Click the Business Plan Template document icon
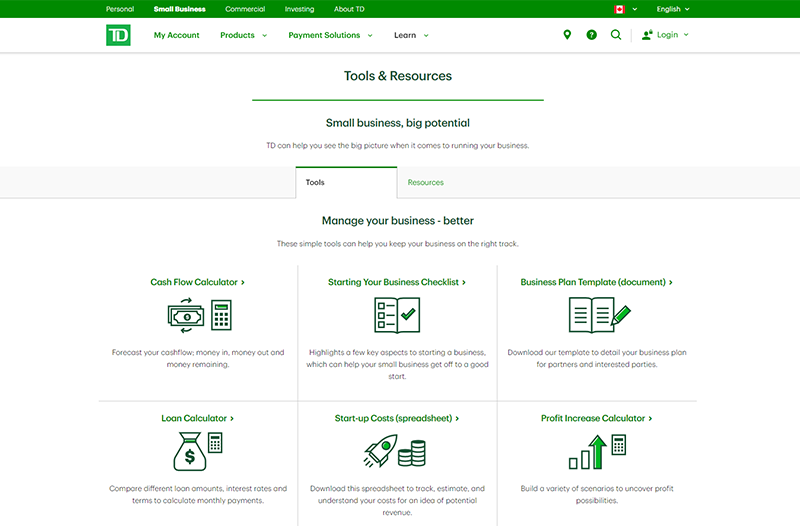Viewport: 800px width, 526px height. [x=599, y=315]
